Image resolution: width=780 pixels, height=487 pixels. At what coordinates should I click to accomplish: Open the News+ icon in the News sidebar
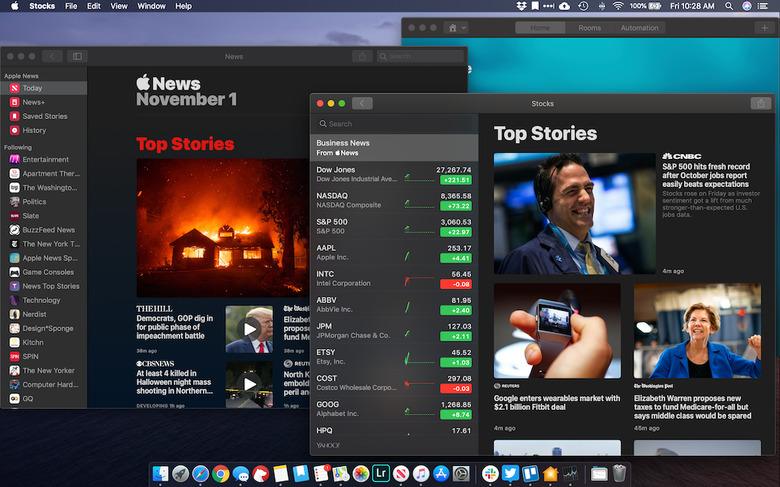point(14,102)
